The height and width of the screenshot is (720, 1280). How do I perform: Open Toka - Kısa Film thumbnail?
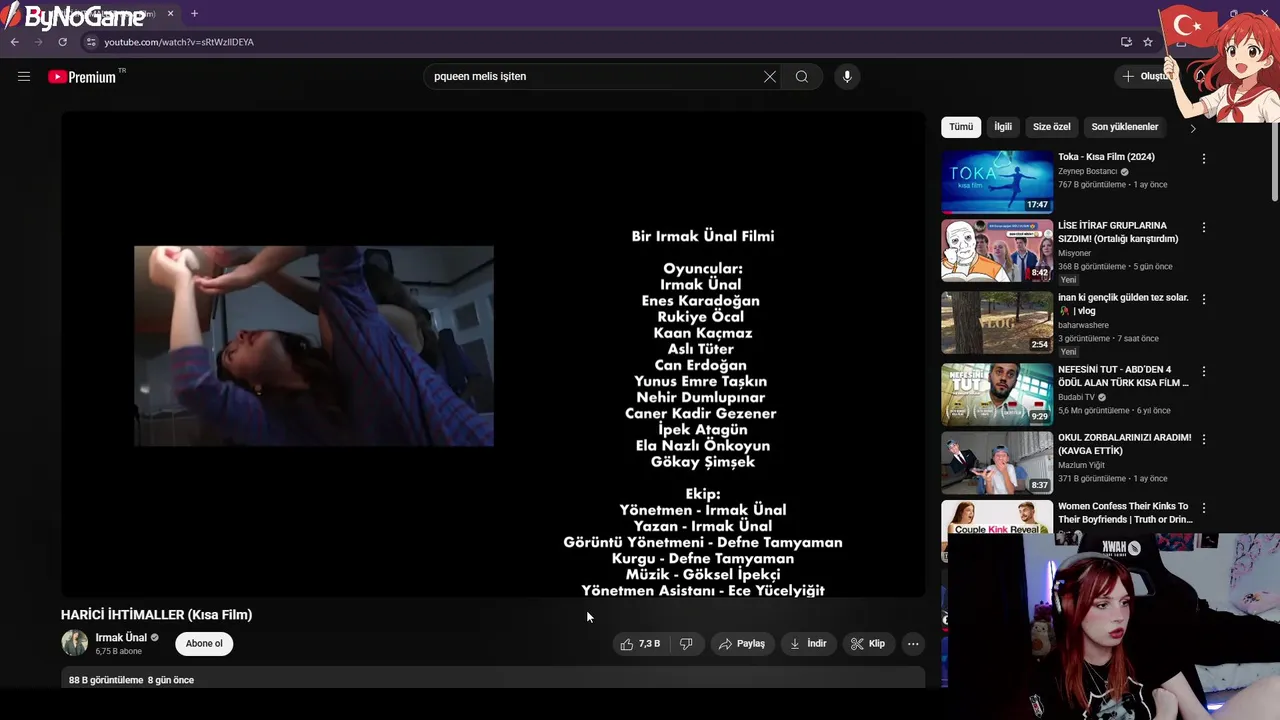coord(997,182)
